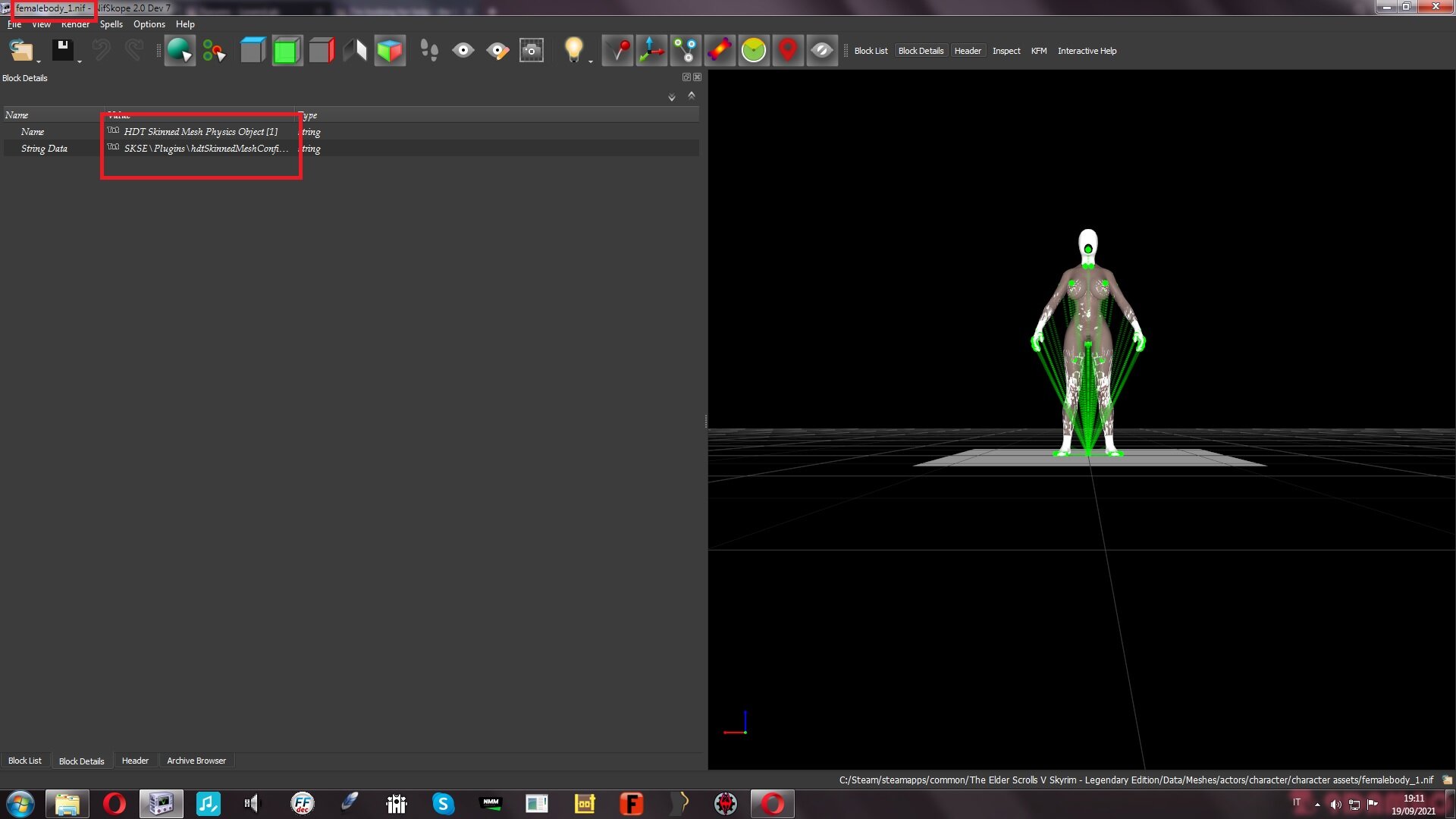Click Interactive Help in the toolbar
The height and width of the screenshot is (819, 1456).
(x=1087, y=51)
